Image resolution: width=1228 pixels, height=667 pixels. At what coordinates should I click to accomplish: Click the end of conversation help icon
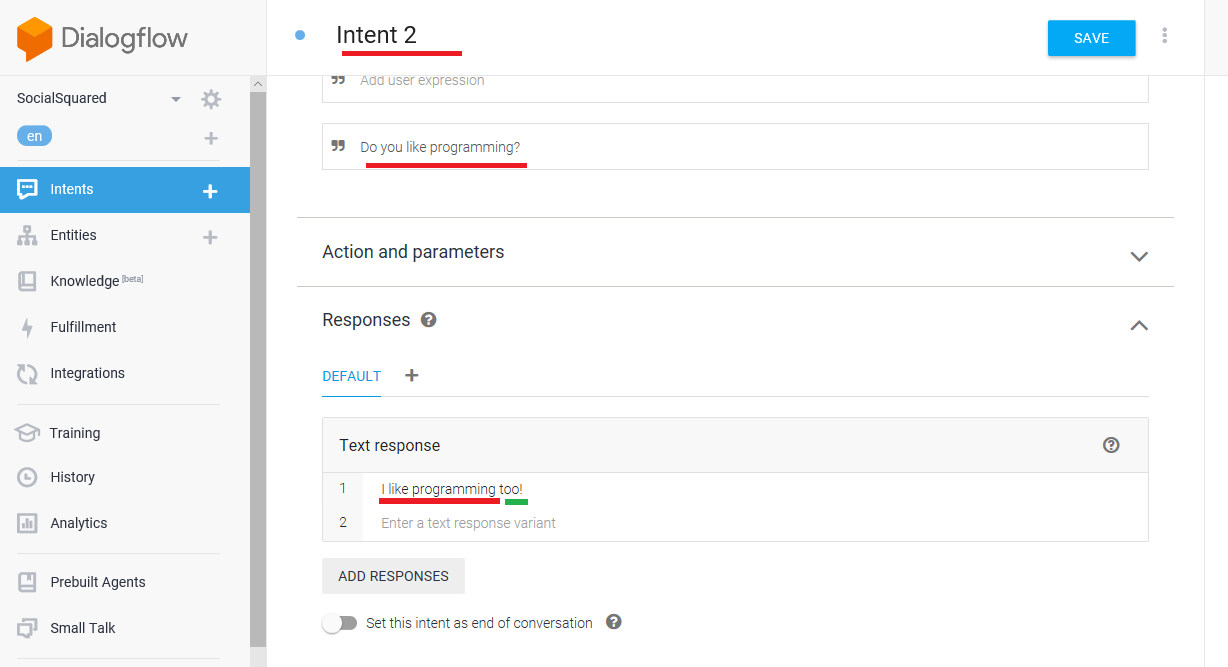point(614,622)
